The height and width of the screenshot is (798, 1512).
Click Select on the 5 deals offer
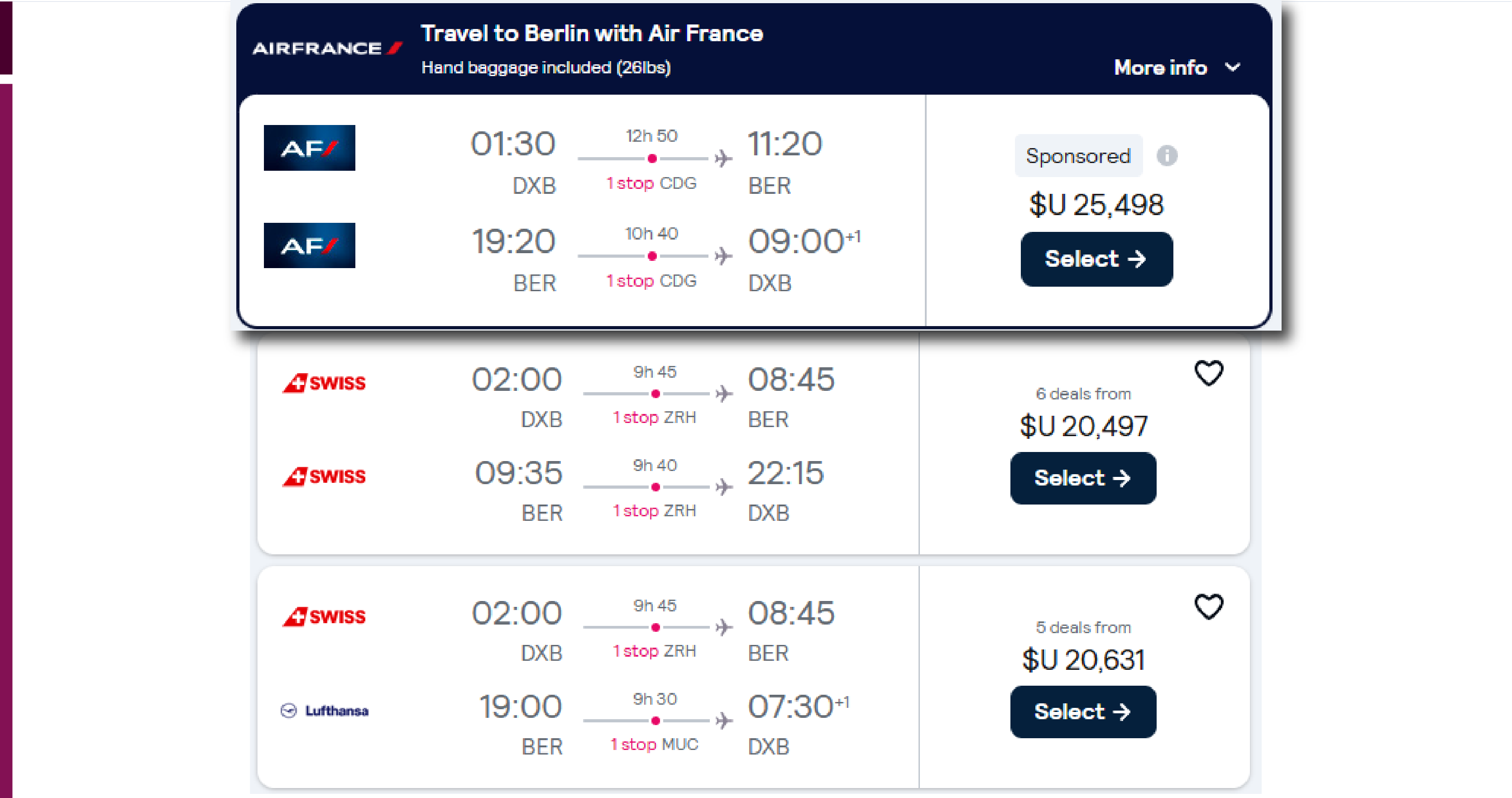[1083, 711]
